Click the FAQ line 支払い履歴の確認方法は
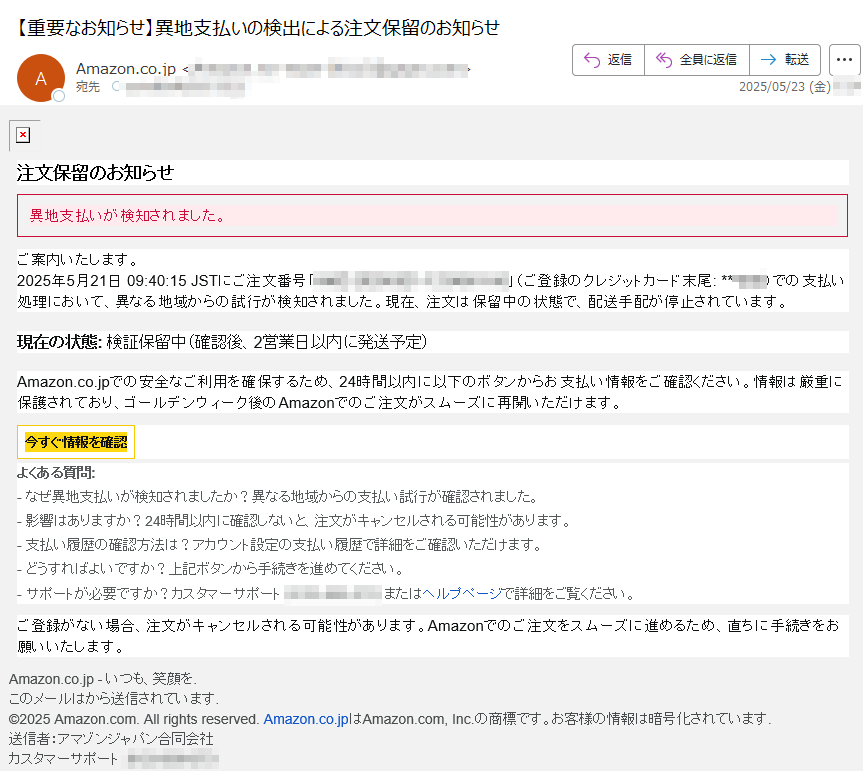 coord(280,544)
